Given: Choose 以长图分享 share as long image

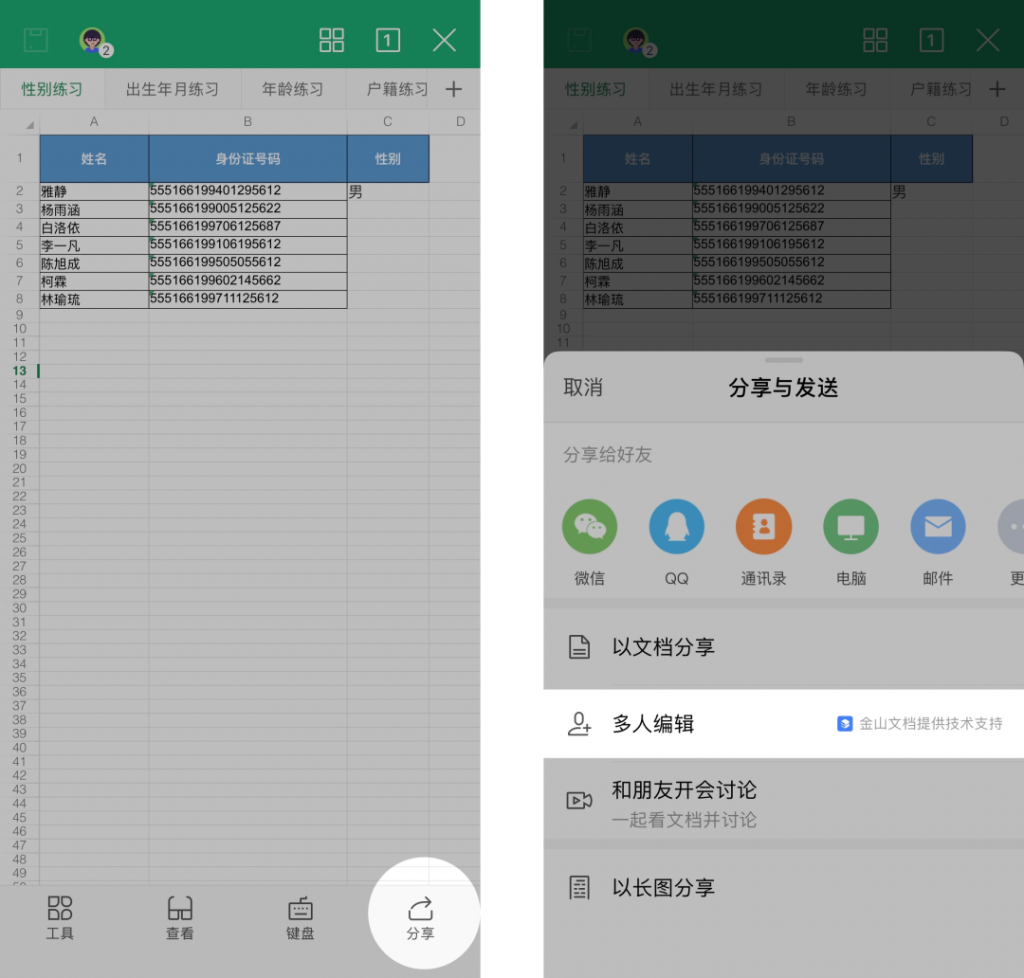Looking at the screenshot, I should pos(784,887).
